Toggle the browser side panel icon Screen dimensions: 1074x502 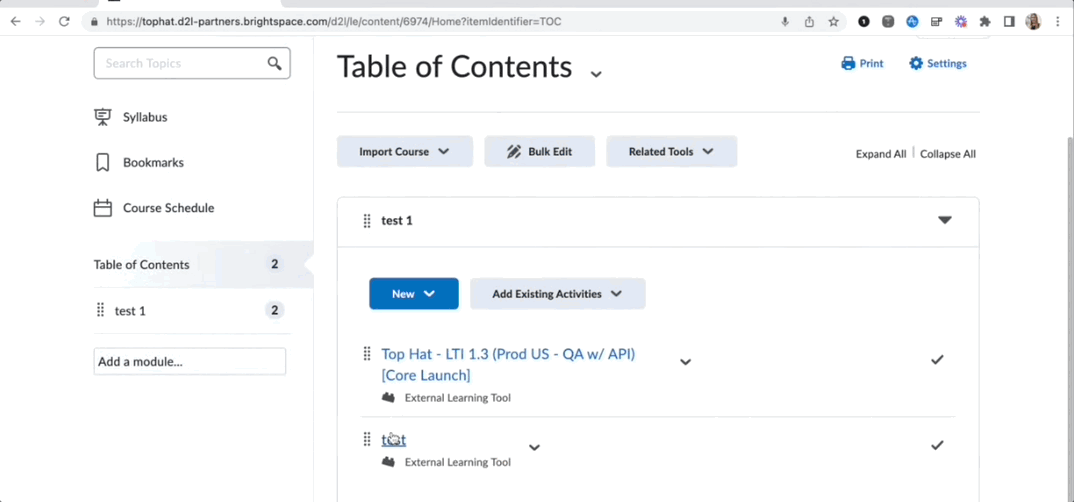(1009, 22)
